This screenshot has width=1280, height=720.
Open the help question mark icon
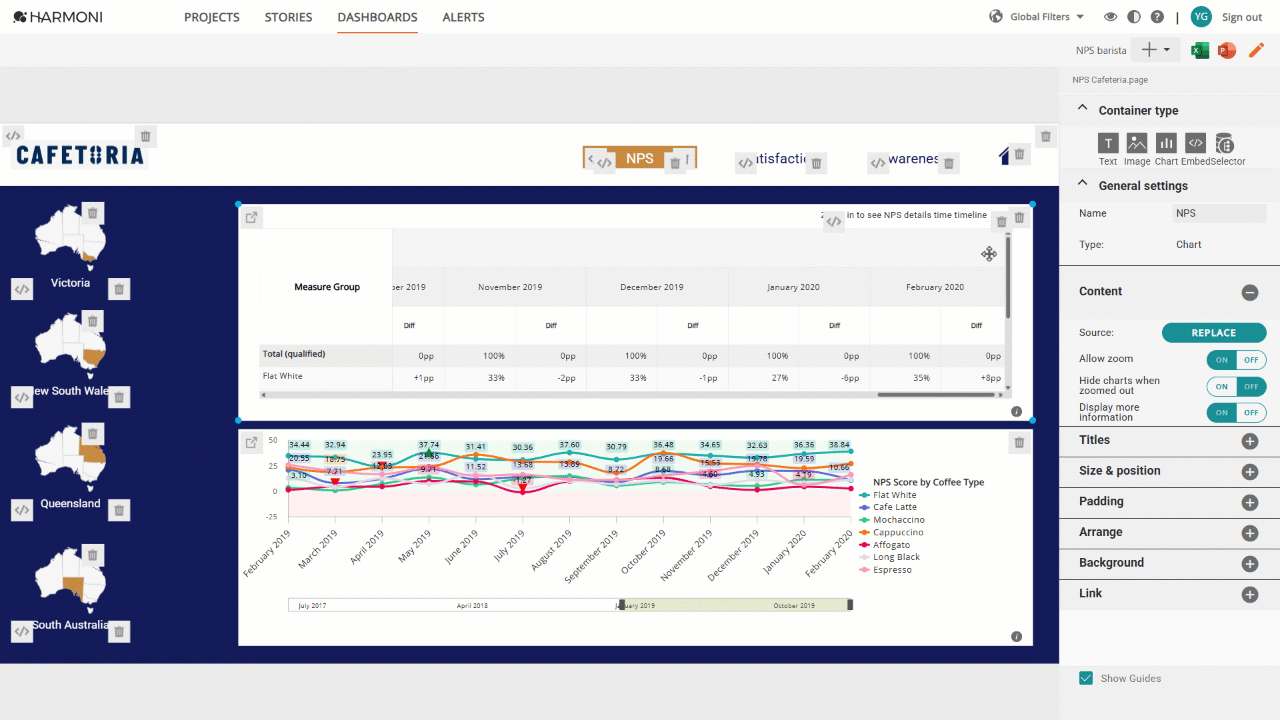pos(1157,17)
